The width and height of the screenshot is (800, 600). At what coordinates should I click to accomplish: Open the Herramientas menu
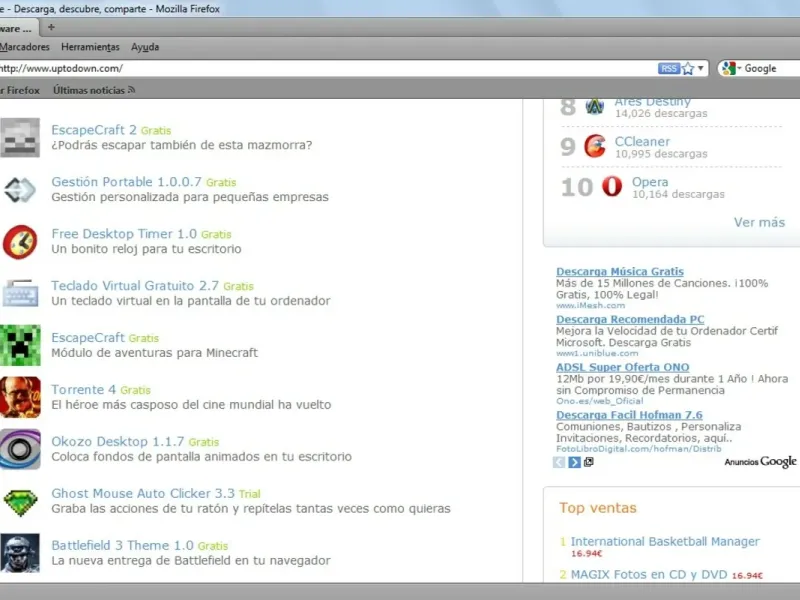[90, 47]
